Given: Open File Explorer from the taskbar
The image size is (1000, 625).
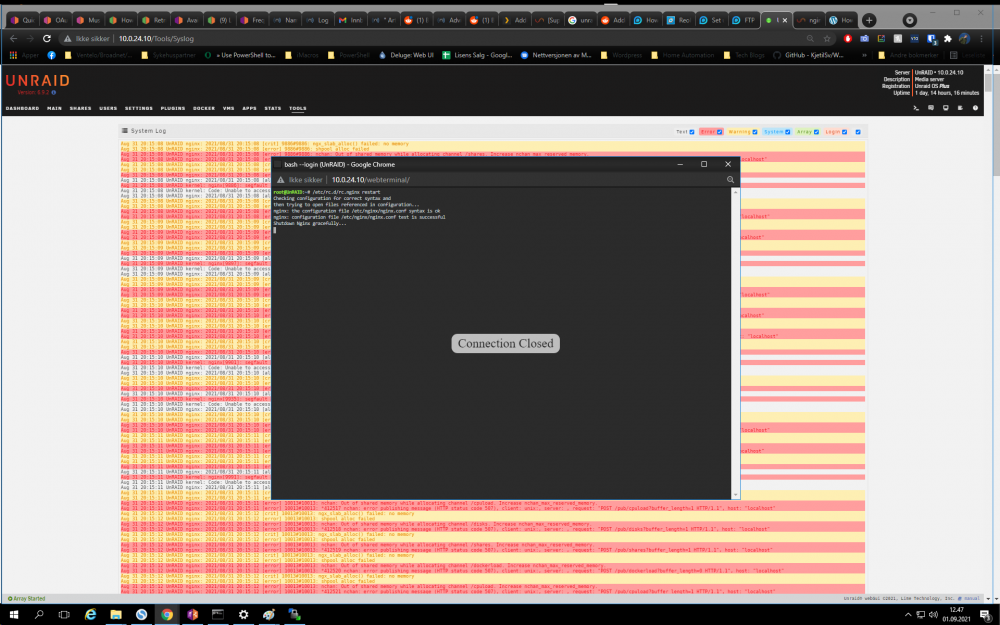Looking at the screenshot, I should (x=115, y=615).
